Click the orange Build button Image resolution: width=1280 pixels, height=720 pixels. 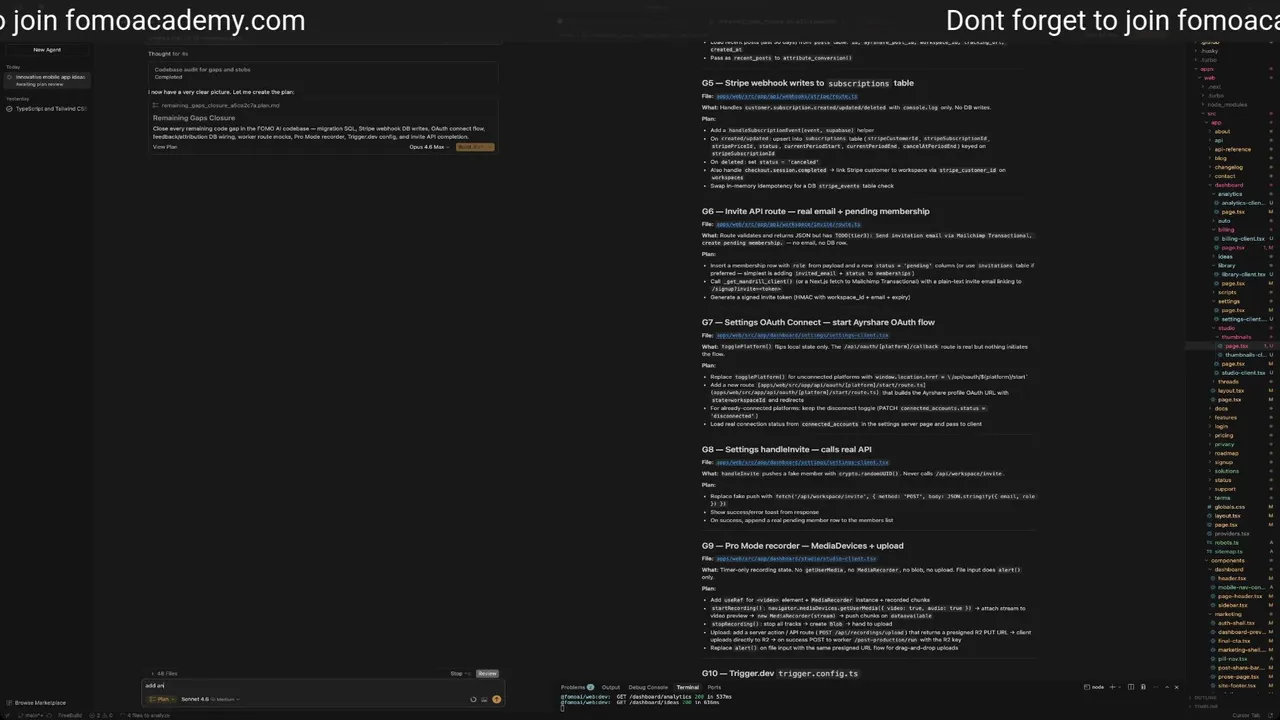(x=475, y=147)
